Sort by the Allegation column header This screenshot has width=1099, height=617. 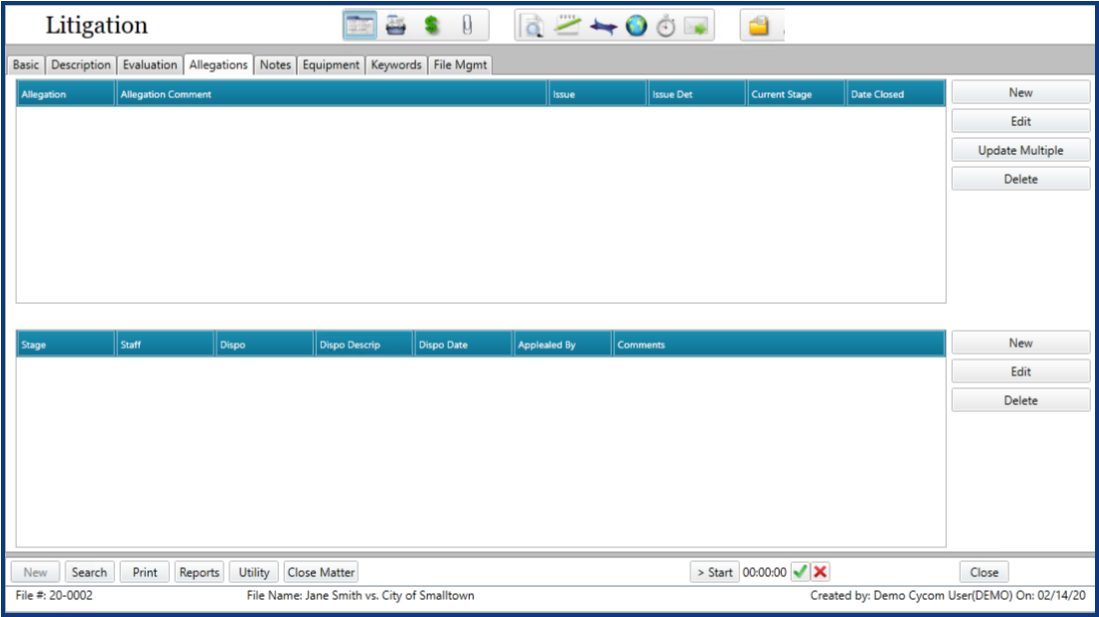click(65, 94)
